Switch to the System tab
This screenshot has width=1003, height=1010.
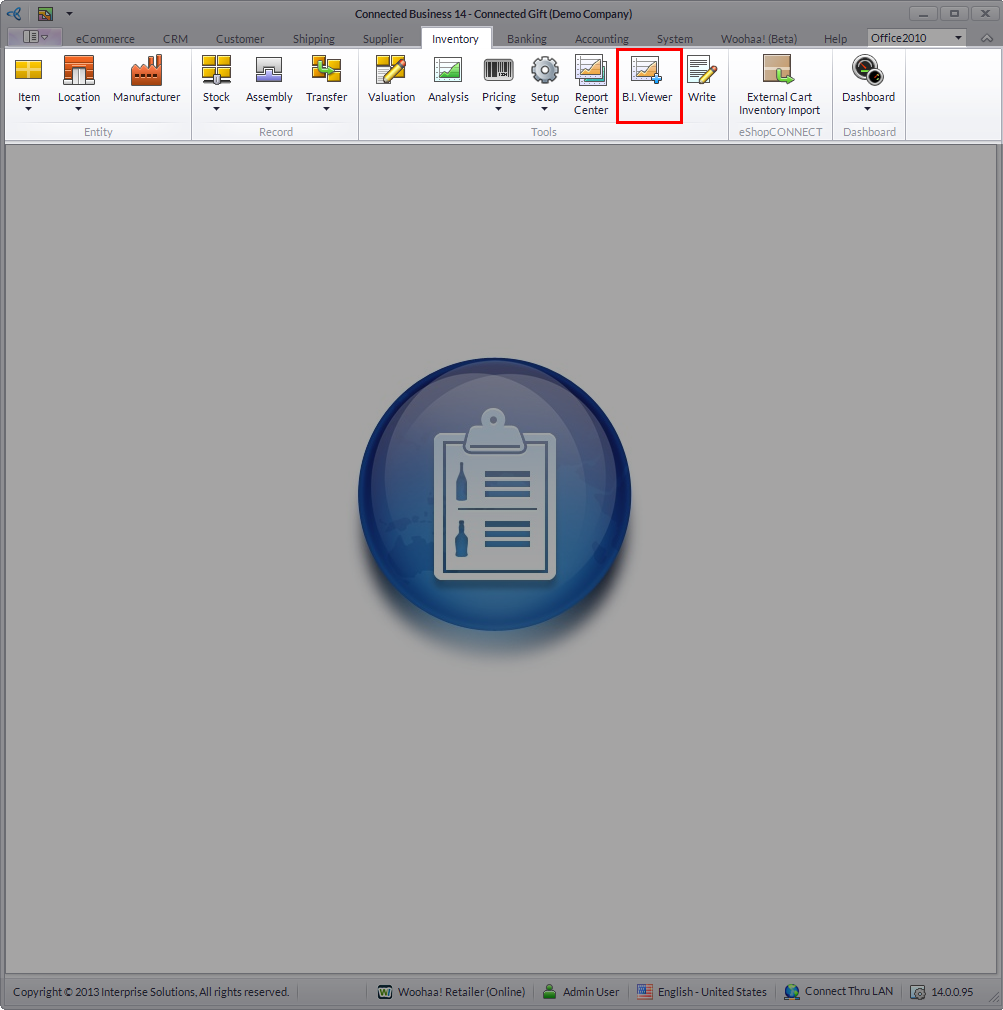point(674,39)
